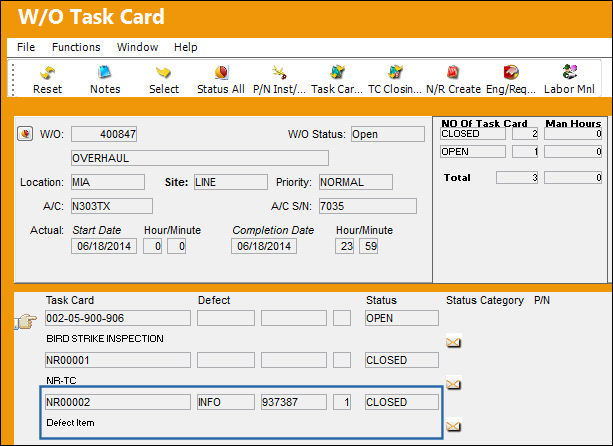The image size is (613, 446).
Task: Click the Priority field NORMAL
Action: [356, 182]
